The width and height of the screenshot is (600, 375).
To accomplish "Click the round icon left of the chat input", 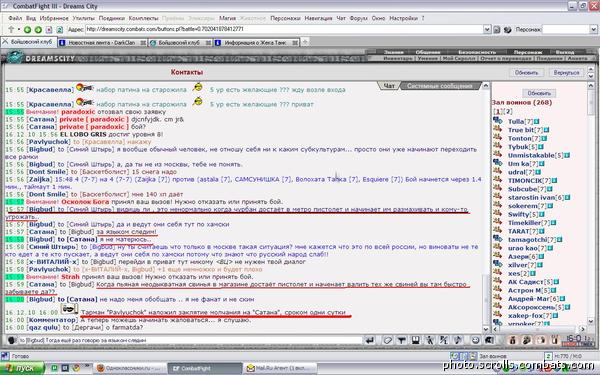I will coord(12,340).
